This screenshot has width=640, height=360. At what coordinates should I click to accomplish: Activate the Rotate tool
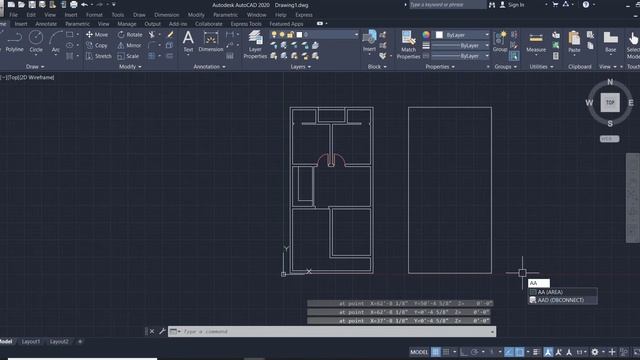tap(130, 35)
